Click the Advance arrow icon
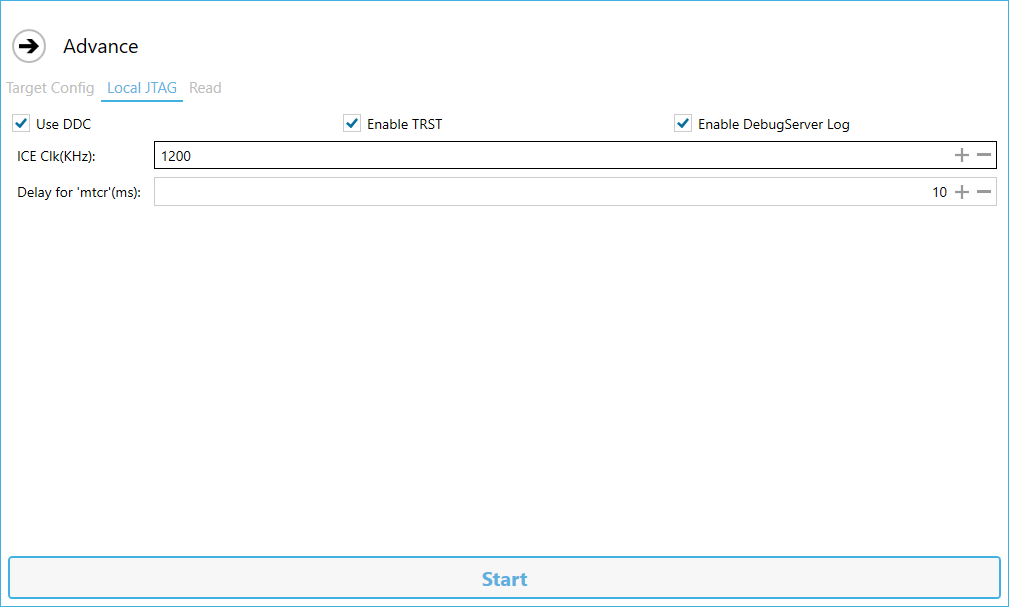Screen dimensions: 1009x607 point(29,46)
